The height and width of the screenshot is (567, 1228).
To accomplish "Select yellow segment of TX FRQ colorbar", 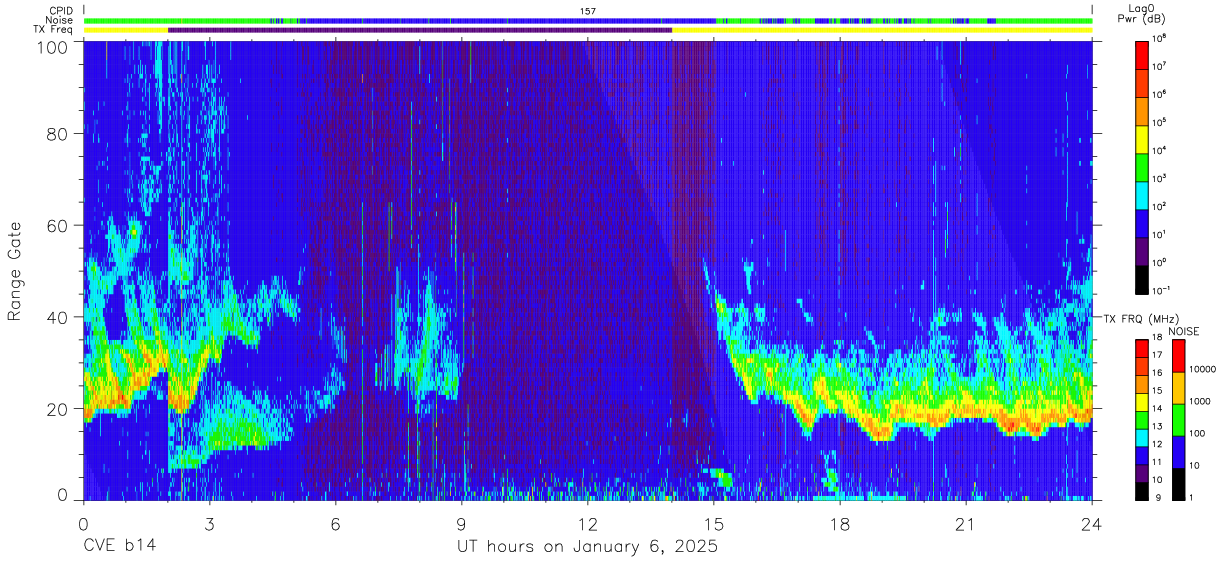I will tap(1143, 401).
